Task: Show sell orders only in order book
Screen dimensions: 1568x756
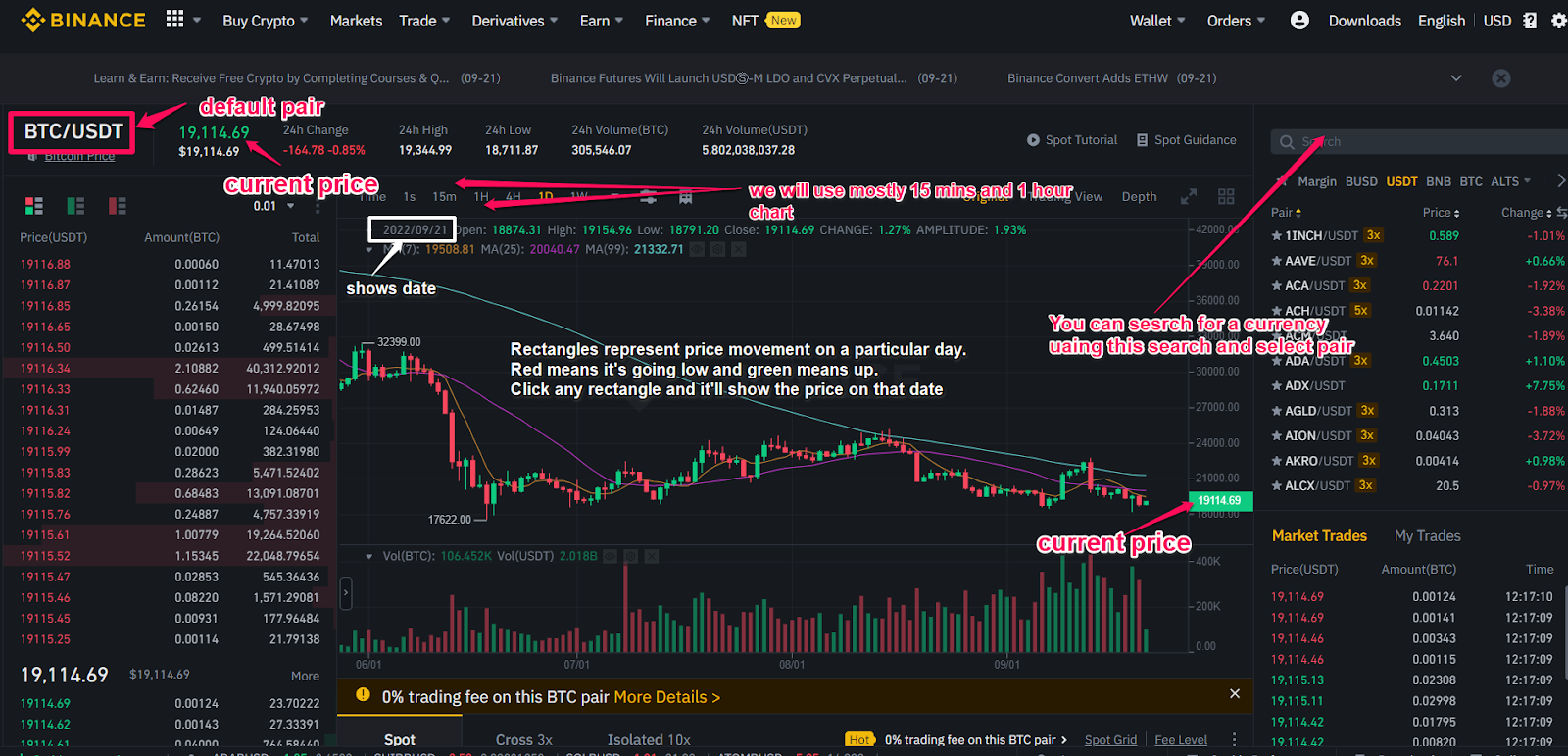Action: tap(118, 206)
